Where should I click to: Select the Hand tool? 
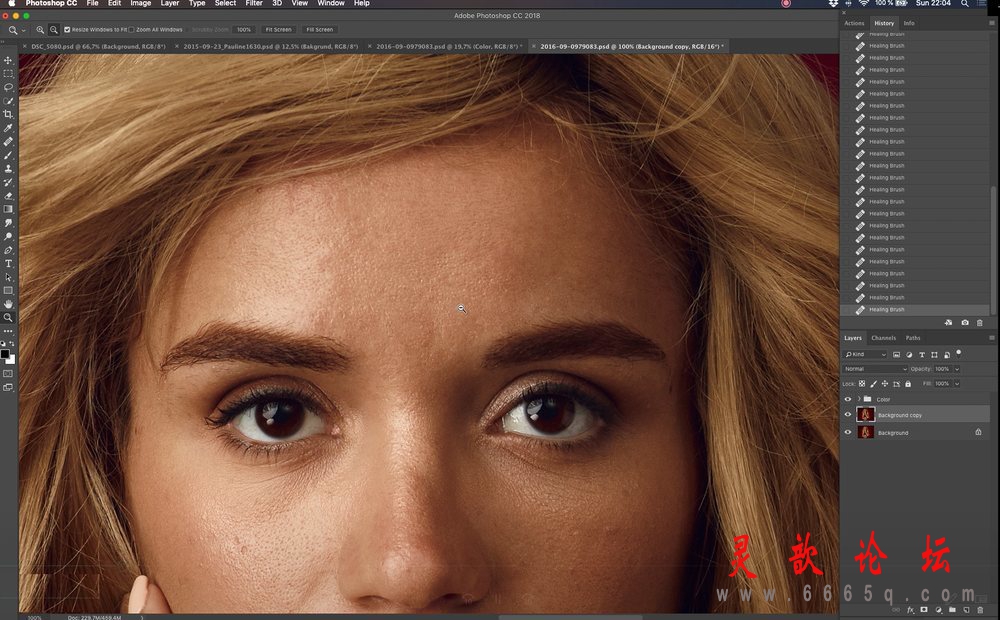[8, 304]
